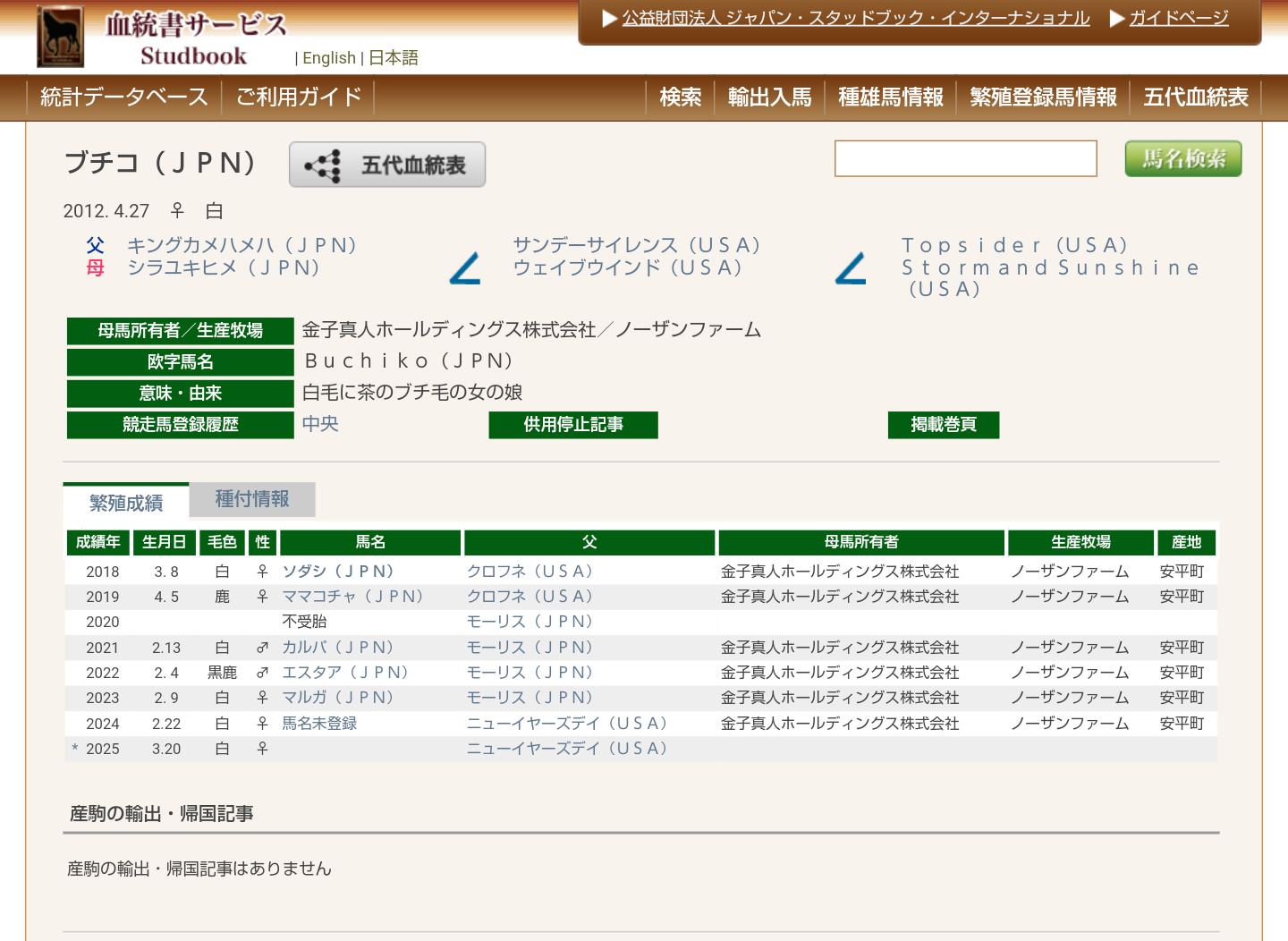Open the 輸出入馬 menu item
The image size is (1288, 941).
[769, 97]
